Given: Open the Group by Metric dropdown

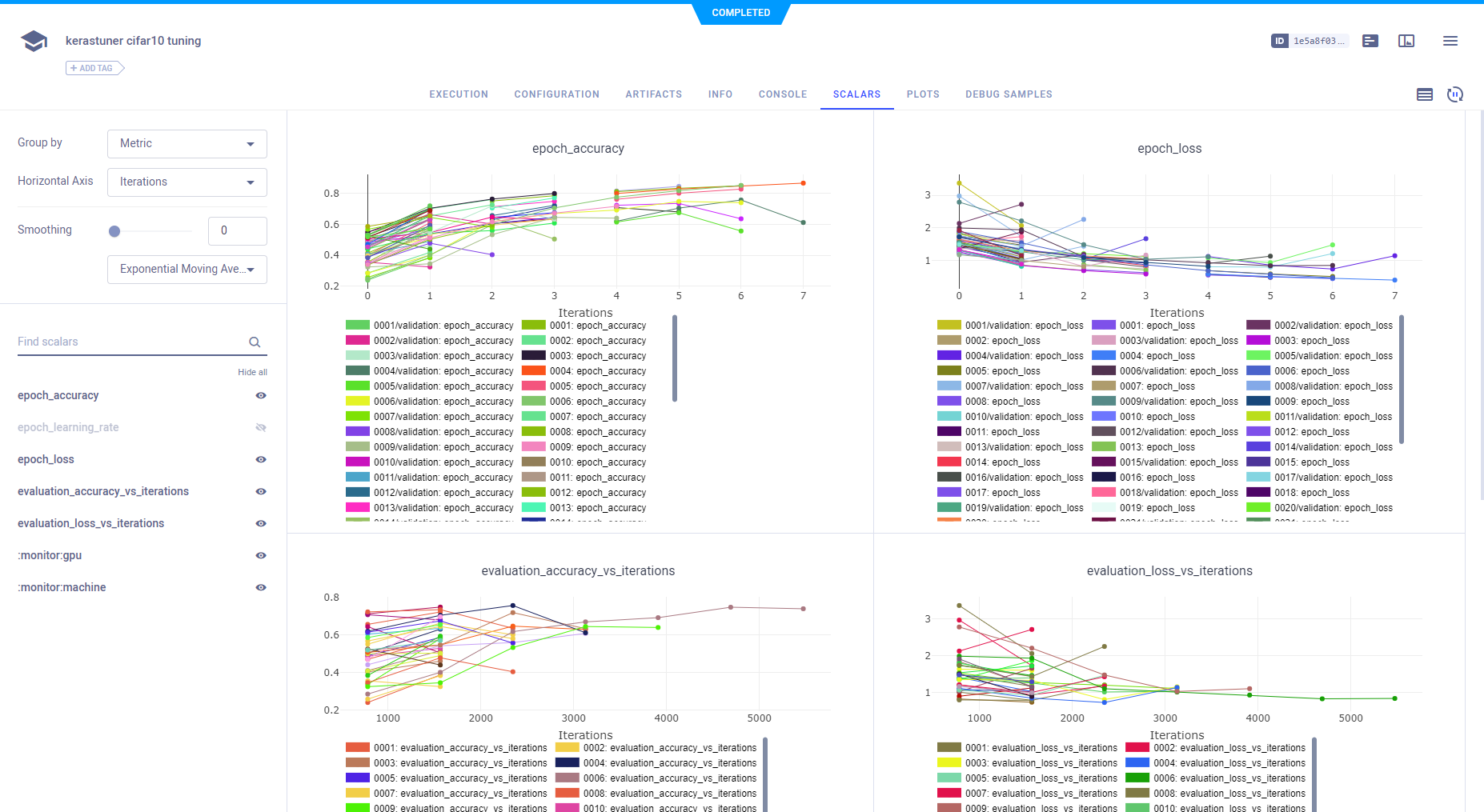Looking at the screenshot, I should tap(187, 144).
